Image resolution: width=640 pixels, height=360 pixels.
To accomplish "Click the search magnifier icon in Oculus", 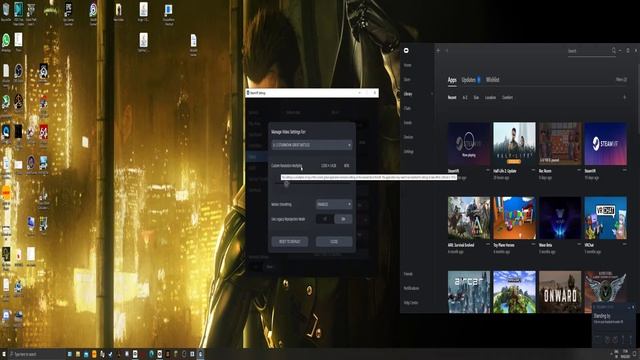I will pyautogui.click(x=613, y=51).
